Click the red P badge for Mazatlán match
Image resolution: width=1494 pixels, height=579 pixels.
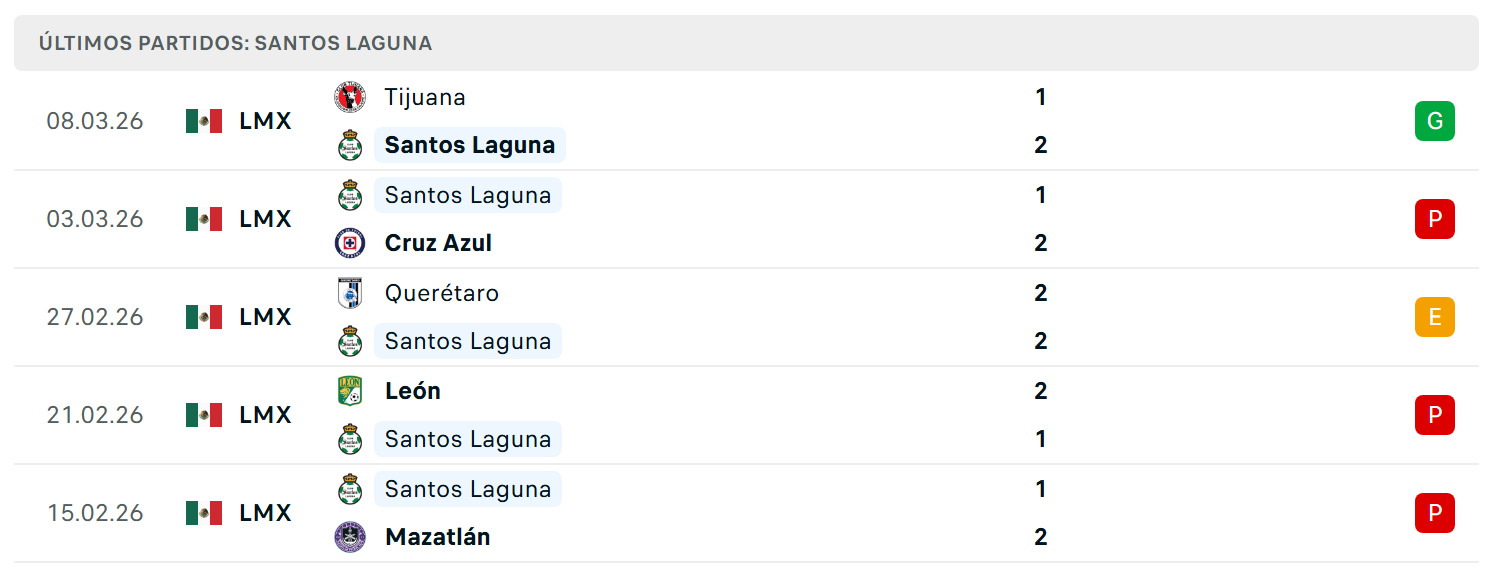coord(1435,513)
